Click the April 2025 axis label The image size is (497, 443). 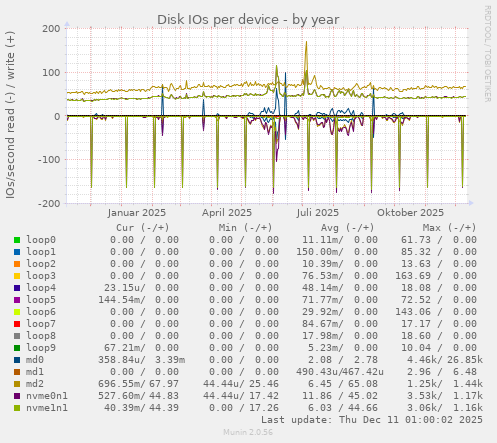[227, 213]
